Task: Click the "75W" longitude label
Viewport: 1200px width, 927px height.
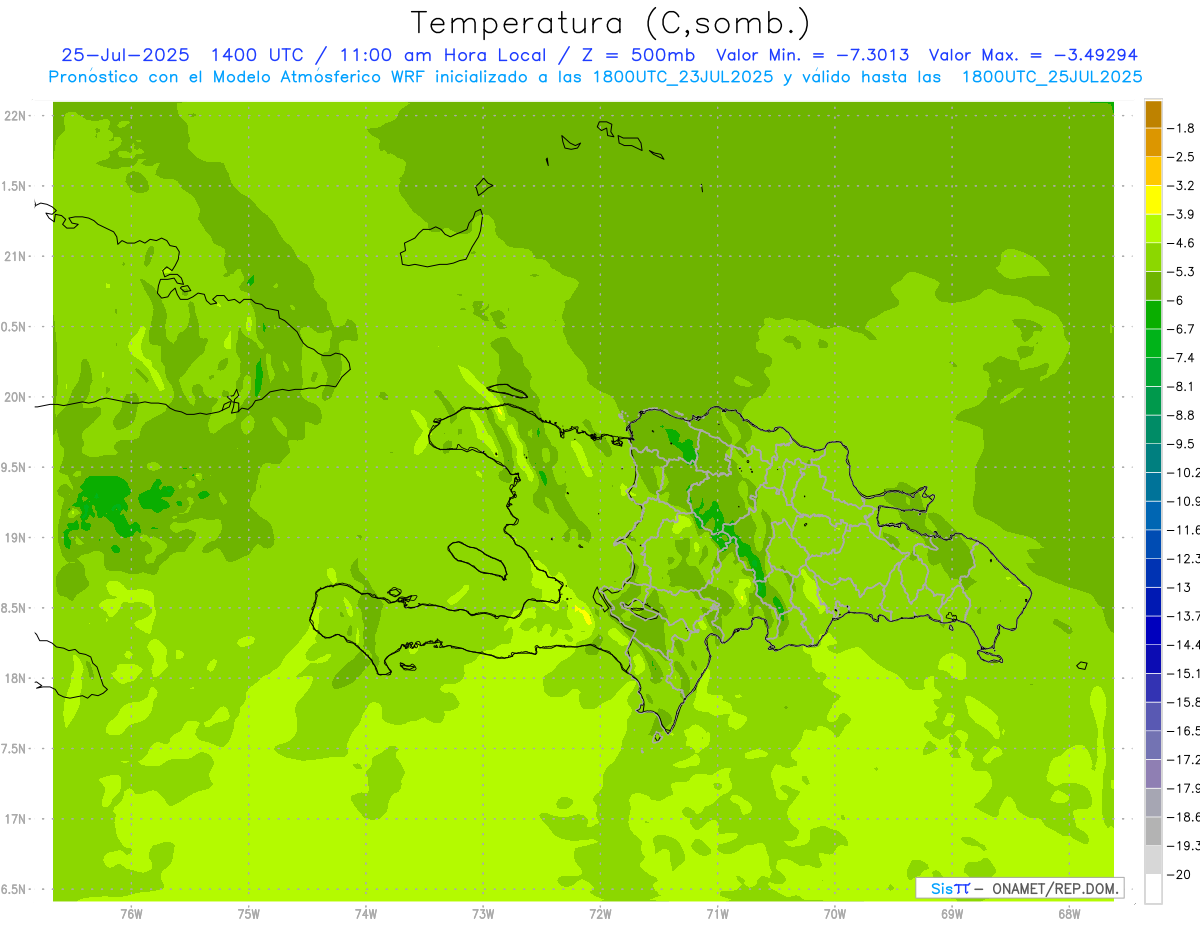Action: pos(249,913)
